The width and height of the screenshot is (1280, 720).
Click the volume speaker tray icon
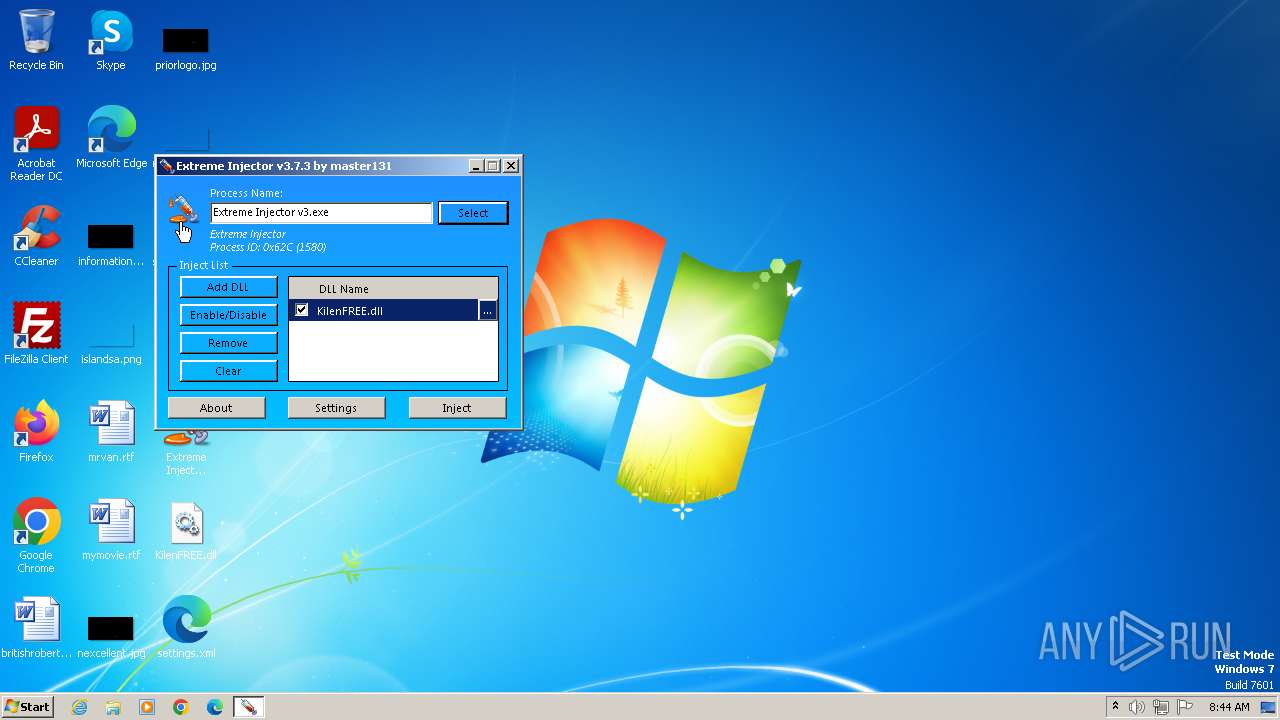point(1137,707)
